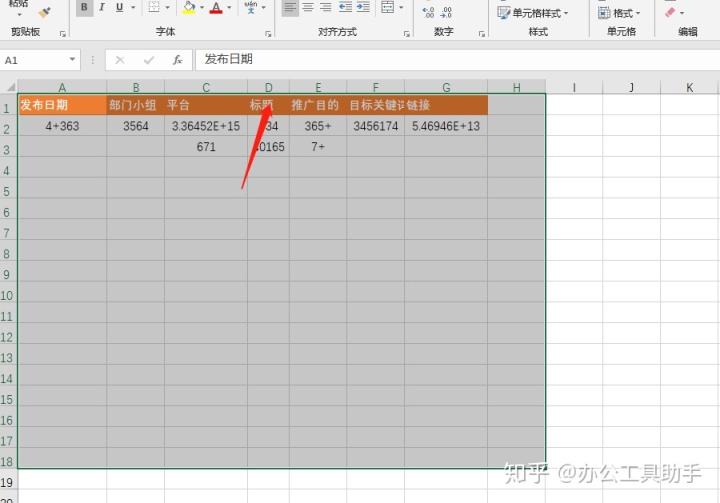This screenshot has width=720, height=503.
Task: Select the cell containing 4+363
Action: [x=62, y=126]
